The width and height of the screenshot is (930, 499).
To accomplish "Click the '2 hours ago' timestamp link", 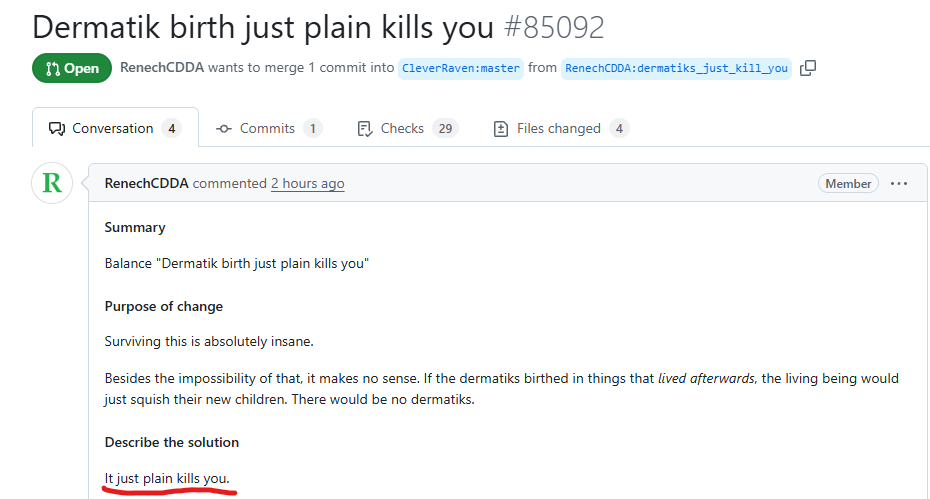I will [x=308, y=184].
